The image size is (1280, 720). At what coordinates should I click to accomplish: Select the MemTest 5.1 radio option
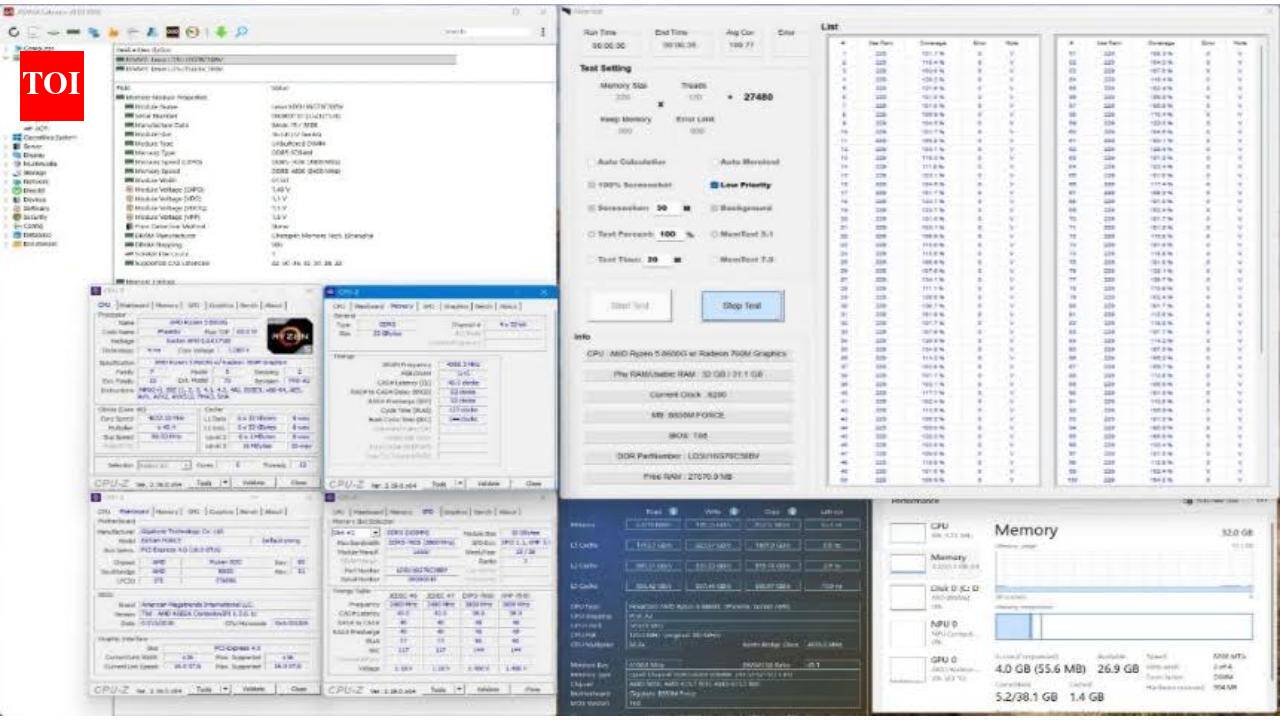point(714,234)
